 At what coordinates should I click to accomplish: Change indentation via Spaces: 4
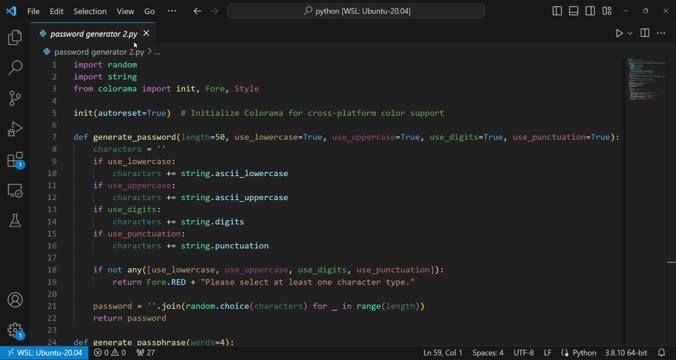(488, 353)
